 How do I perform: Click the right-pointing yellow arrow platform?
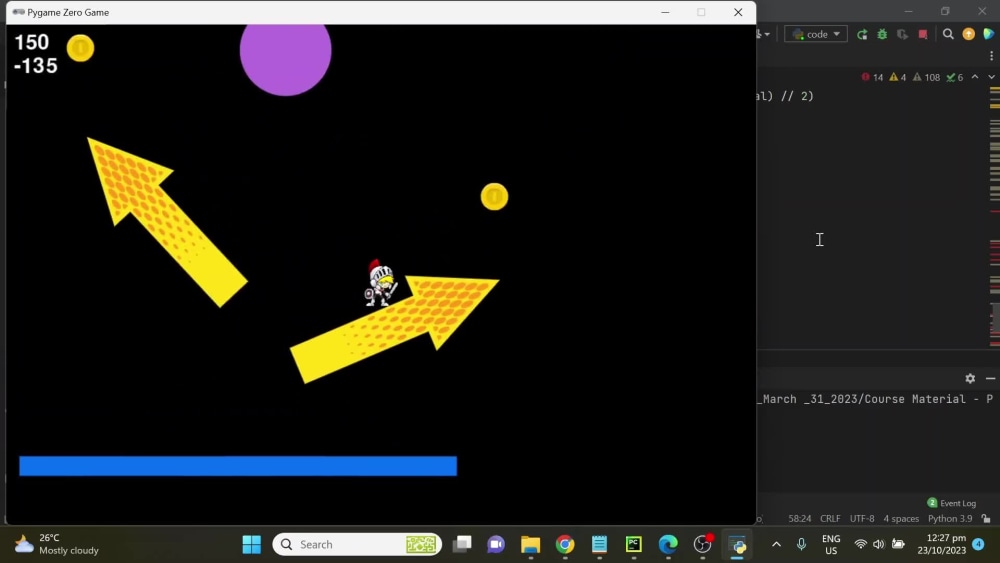pyautogui.click(x=394, y=329)
